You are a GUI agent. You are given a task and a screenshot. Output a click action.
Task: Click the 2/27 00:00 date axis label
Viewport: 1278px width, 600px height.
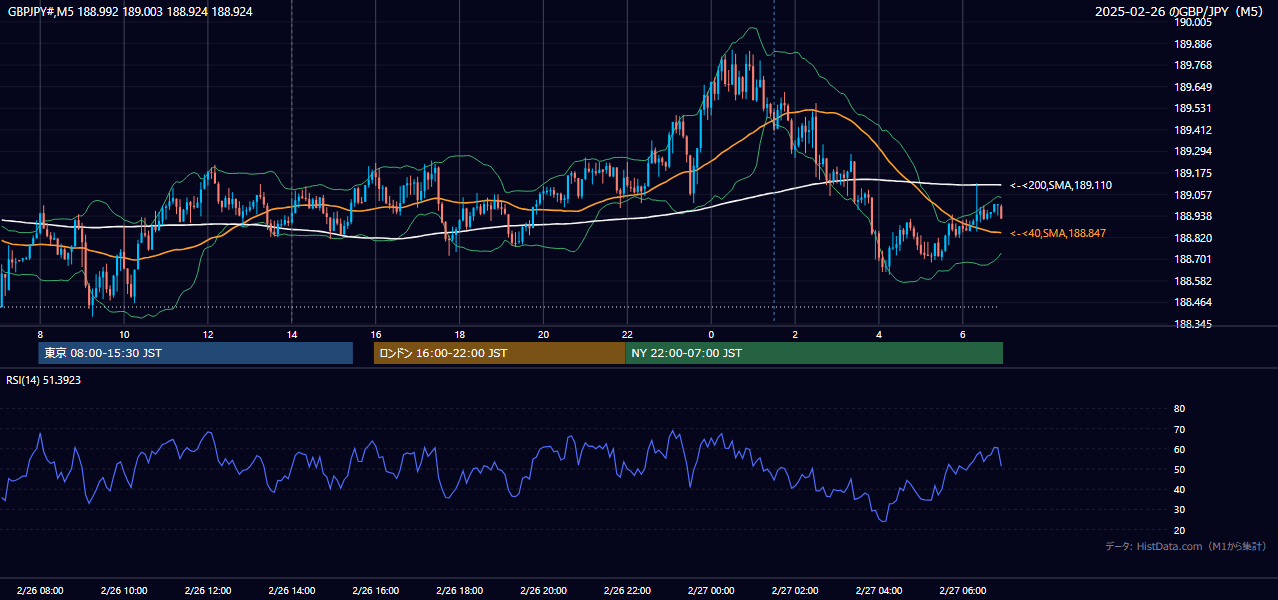711,591
